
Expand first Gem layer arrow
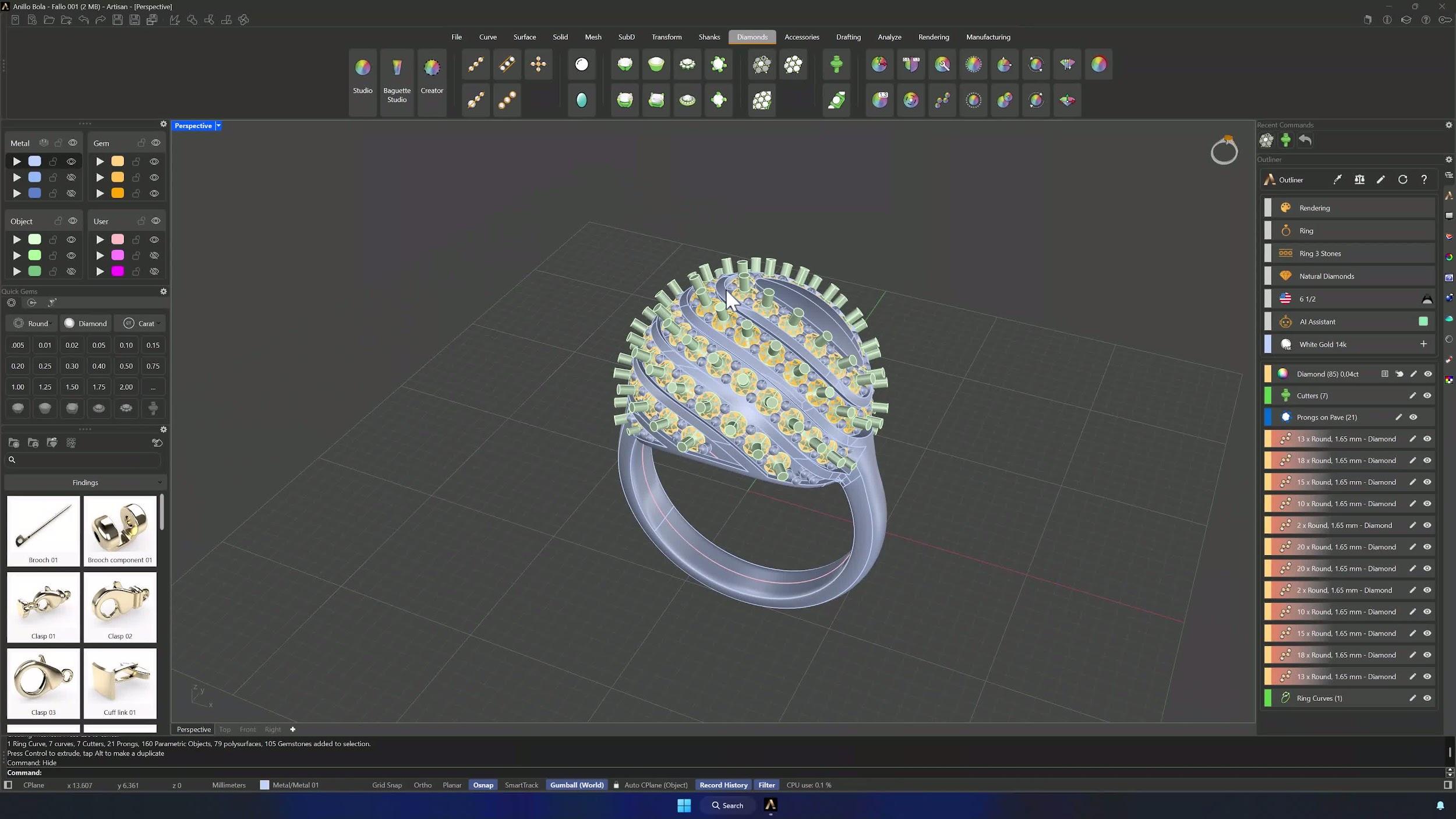pyautogui.click(x=100, y=161)
